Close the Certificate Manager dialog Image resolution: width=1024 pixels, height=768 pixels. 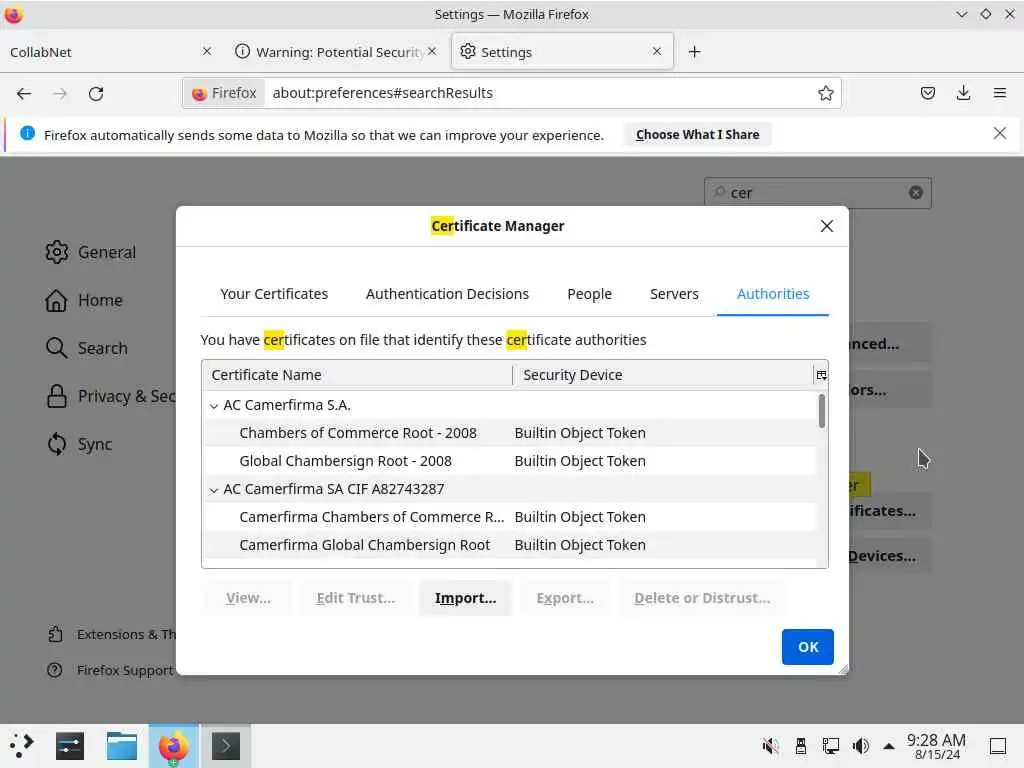click(x=826, y=226)
